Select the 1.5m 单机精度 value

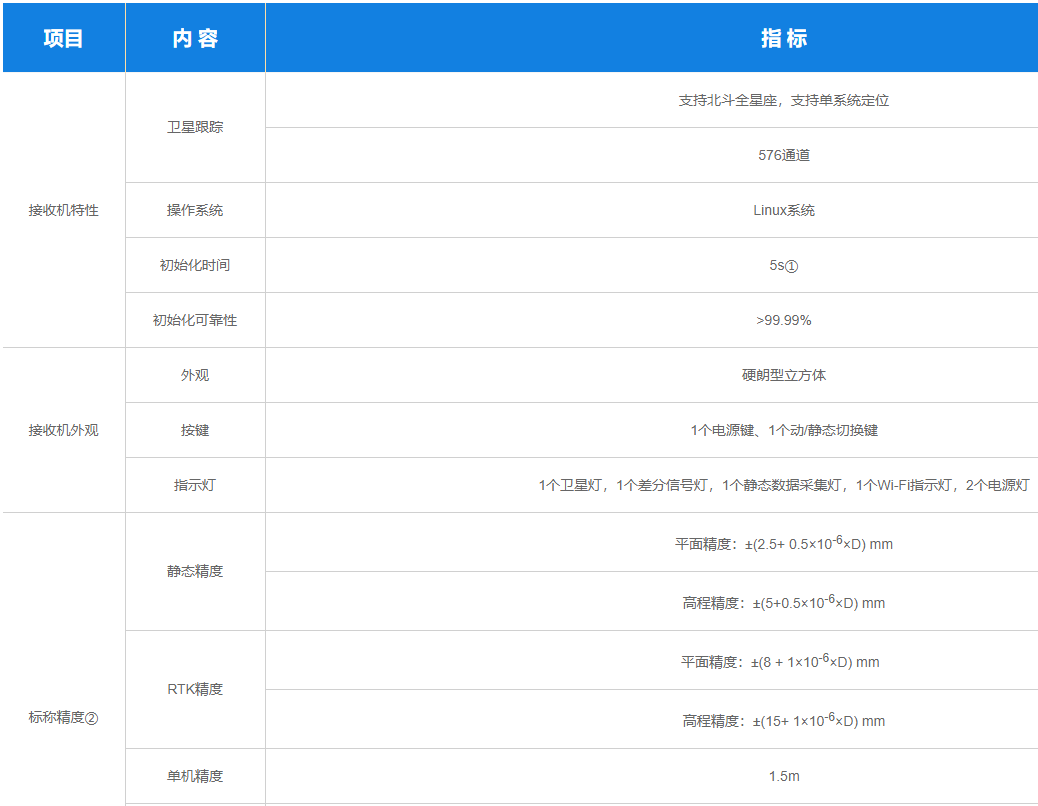point(783,776)
